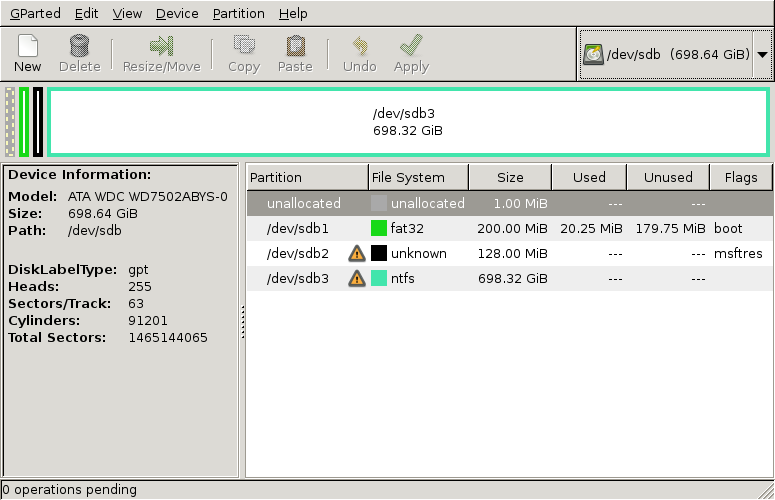Click the Undo arrow icon
Screen dimensions: 775x500
pyautogui.click(x=360, y=45)
